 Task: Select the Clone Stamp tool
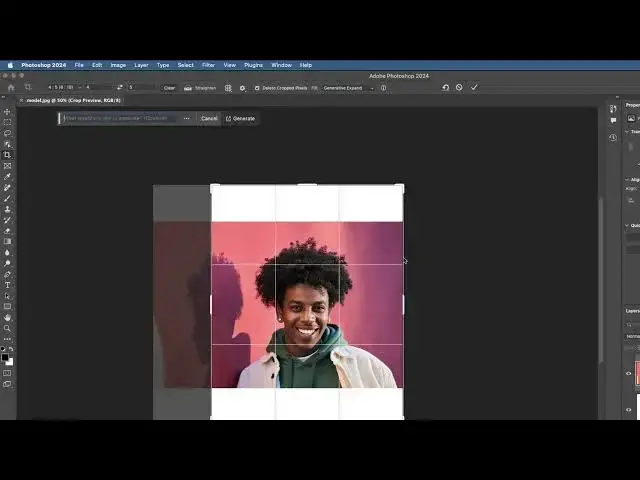tap(7, 209)
